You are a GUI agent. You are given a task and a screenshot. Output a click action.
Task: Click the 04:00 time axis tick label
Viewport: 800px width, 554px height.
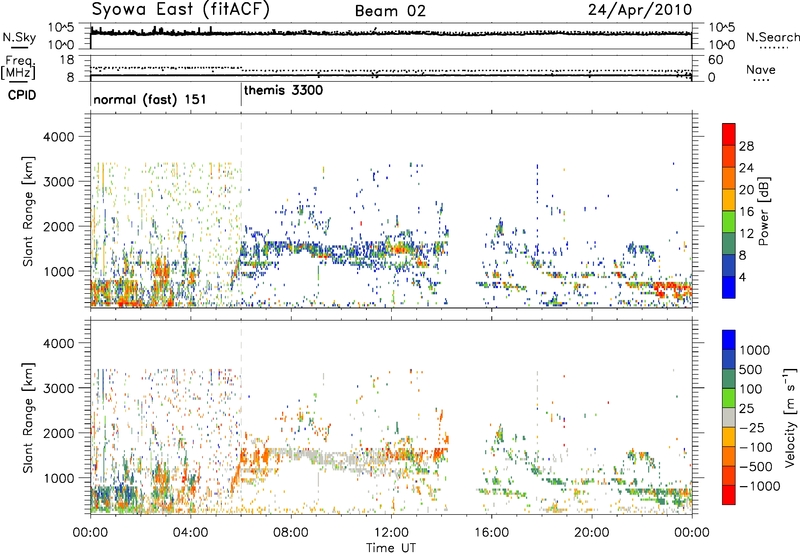click(190, 533)
